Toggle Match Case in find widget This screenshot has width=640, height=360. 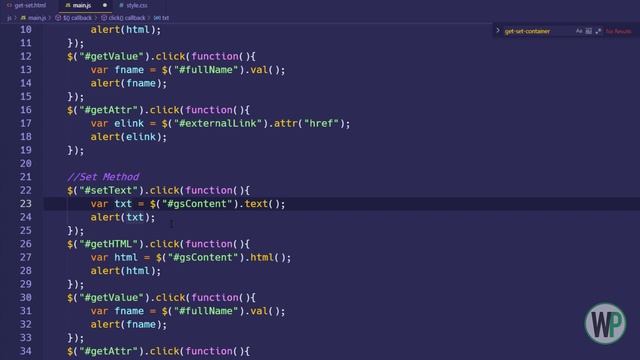[x=579, y=31]
